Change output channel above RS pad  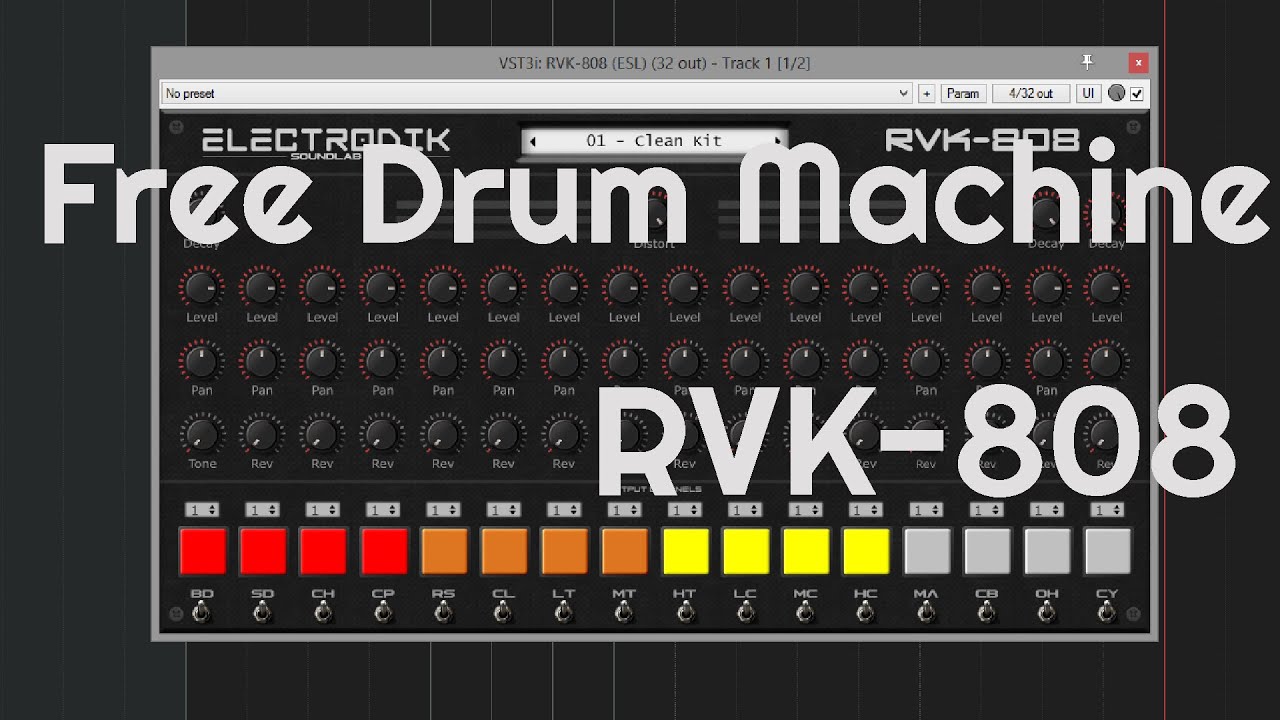coord(443,509)
